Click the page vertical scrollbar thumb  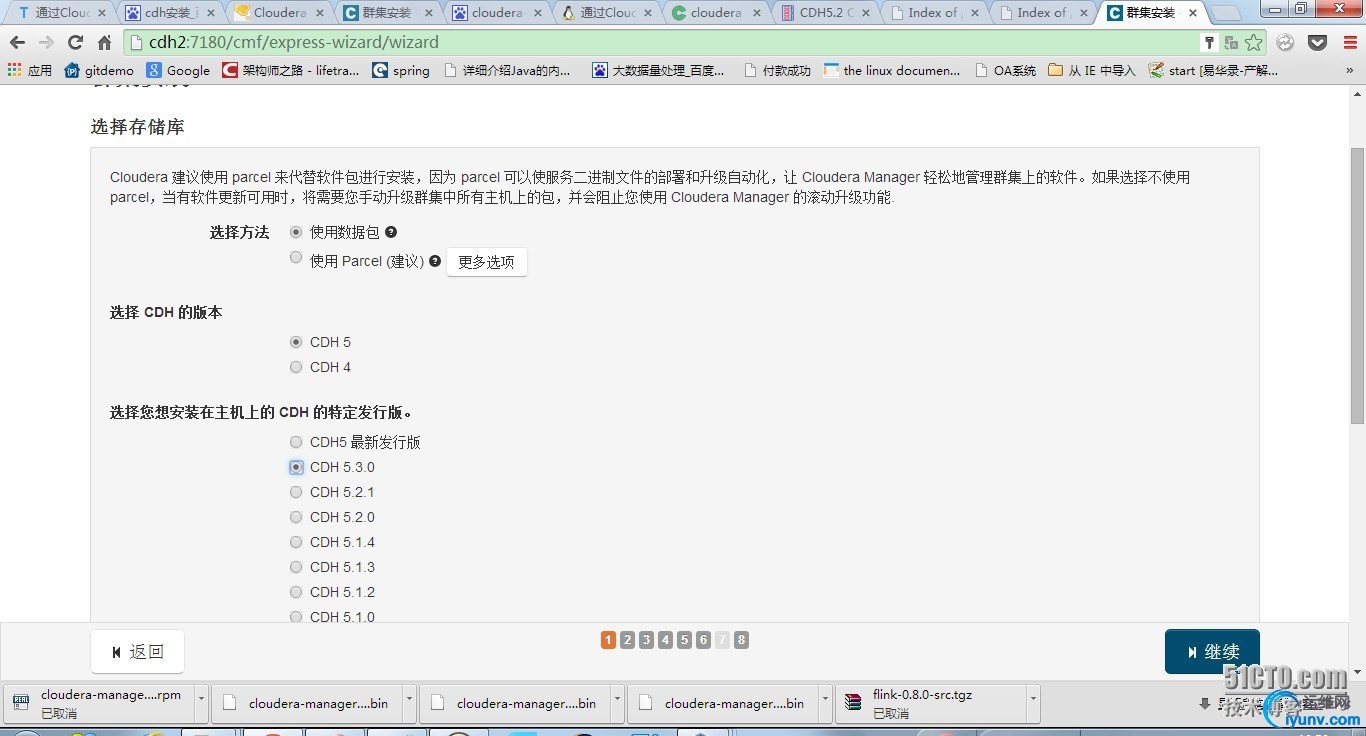1357,285
